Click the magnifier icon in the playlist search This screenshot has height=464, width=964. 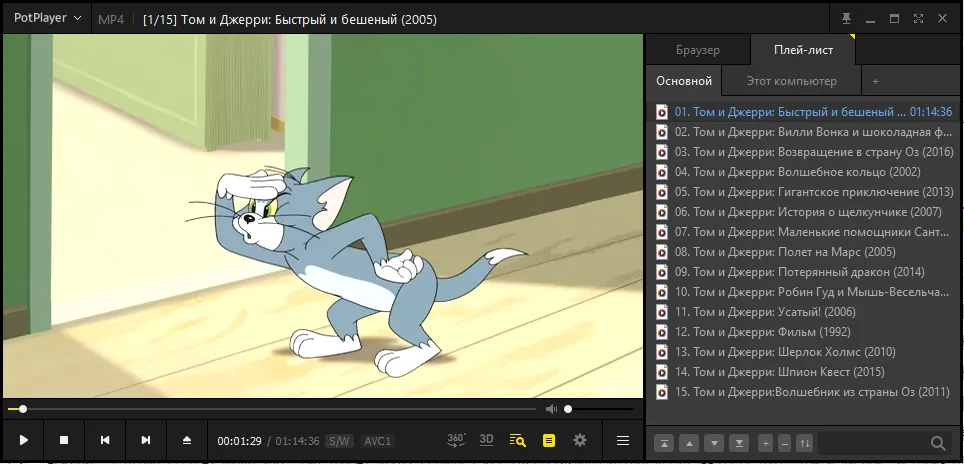click(x=938, y=442)
